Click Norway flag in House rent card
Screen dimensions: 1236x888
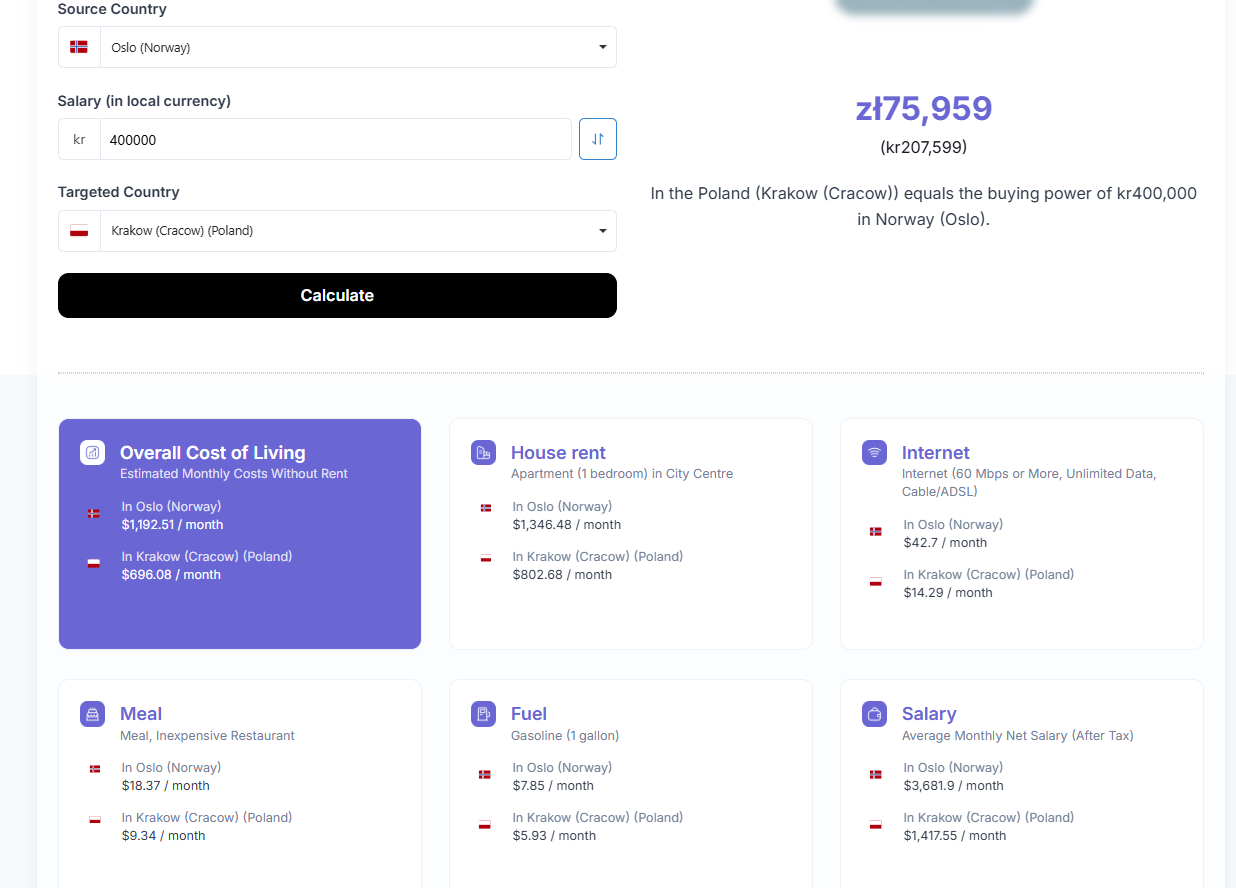tap(486, 508)
